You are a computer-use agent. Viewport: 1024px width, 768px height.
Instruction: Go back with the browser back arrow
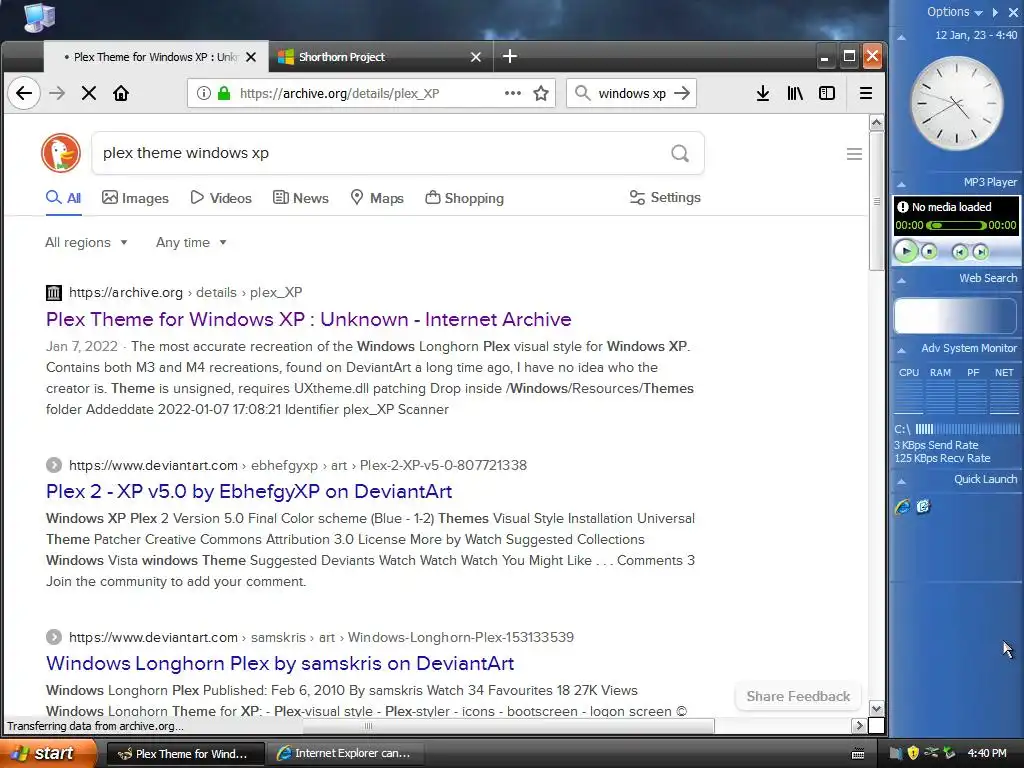24,93
